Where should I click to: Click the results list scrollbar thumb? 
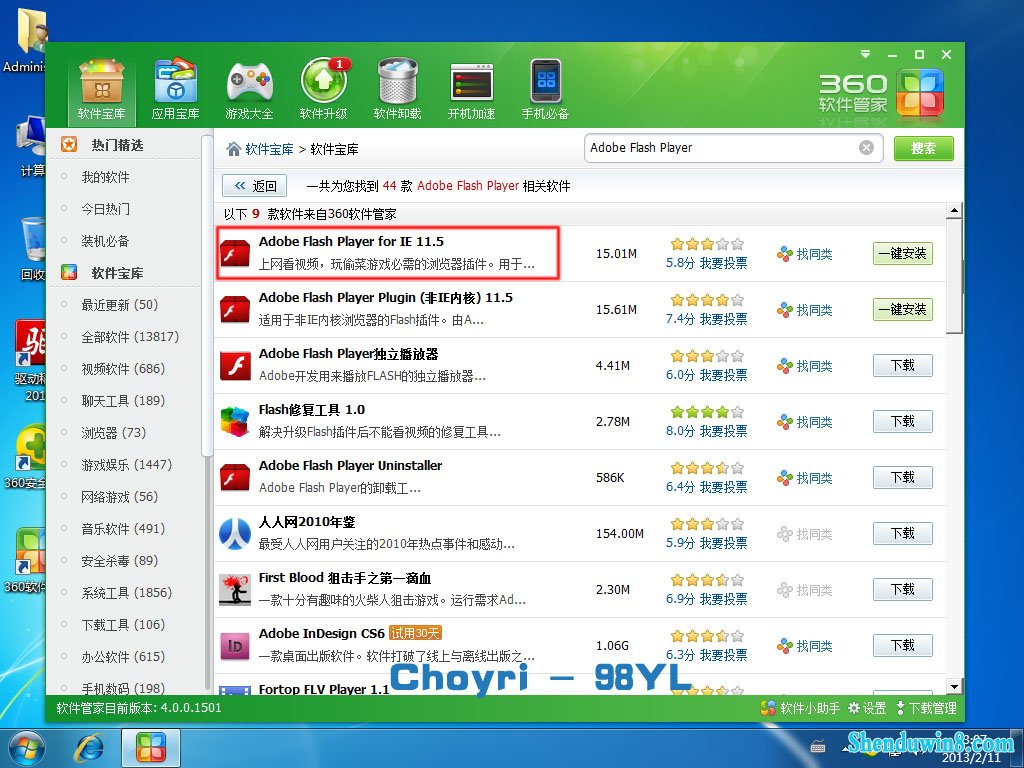954,277
